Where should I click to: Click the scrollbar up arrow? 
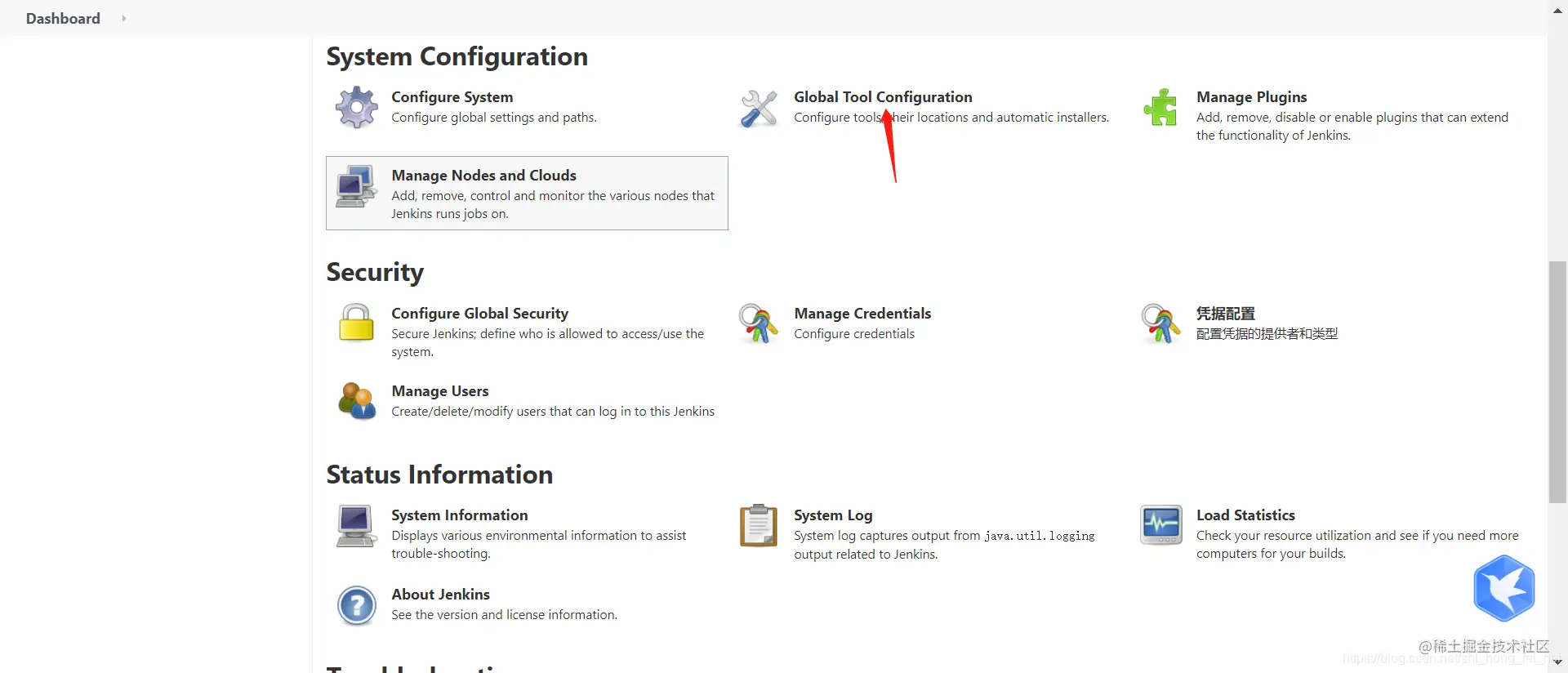pyautogui.click(x=1557, y=11)
